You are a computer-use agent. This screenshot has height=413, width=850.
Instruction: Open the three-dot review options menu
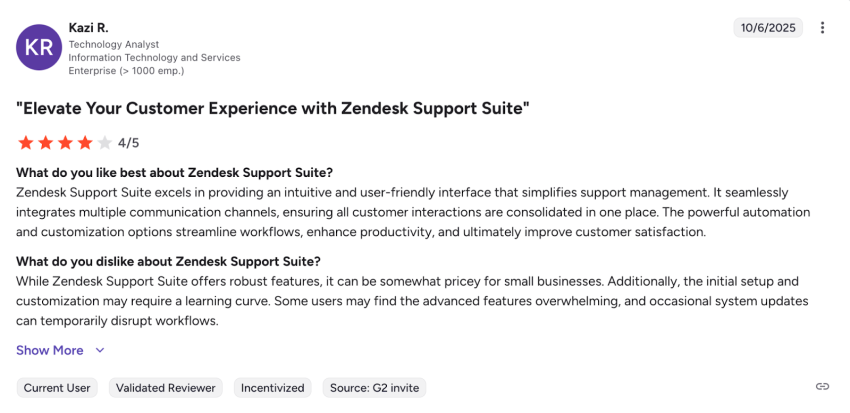823,28
